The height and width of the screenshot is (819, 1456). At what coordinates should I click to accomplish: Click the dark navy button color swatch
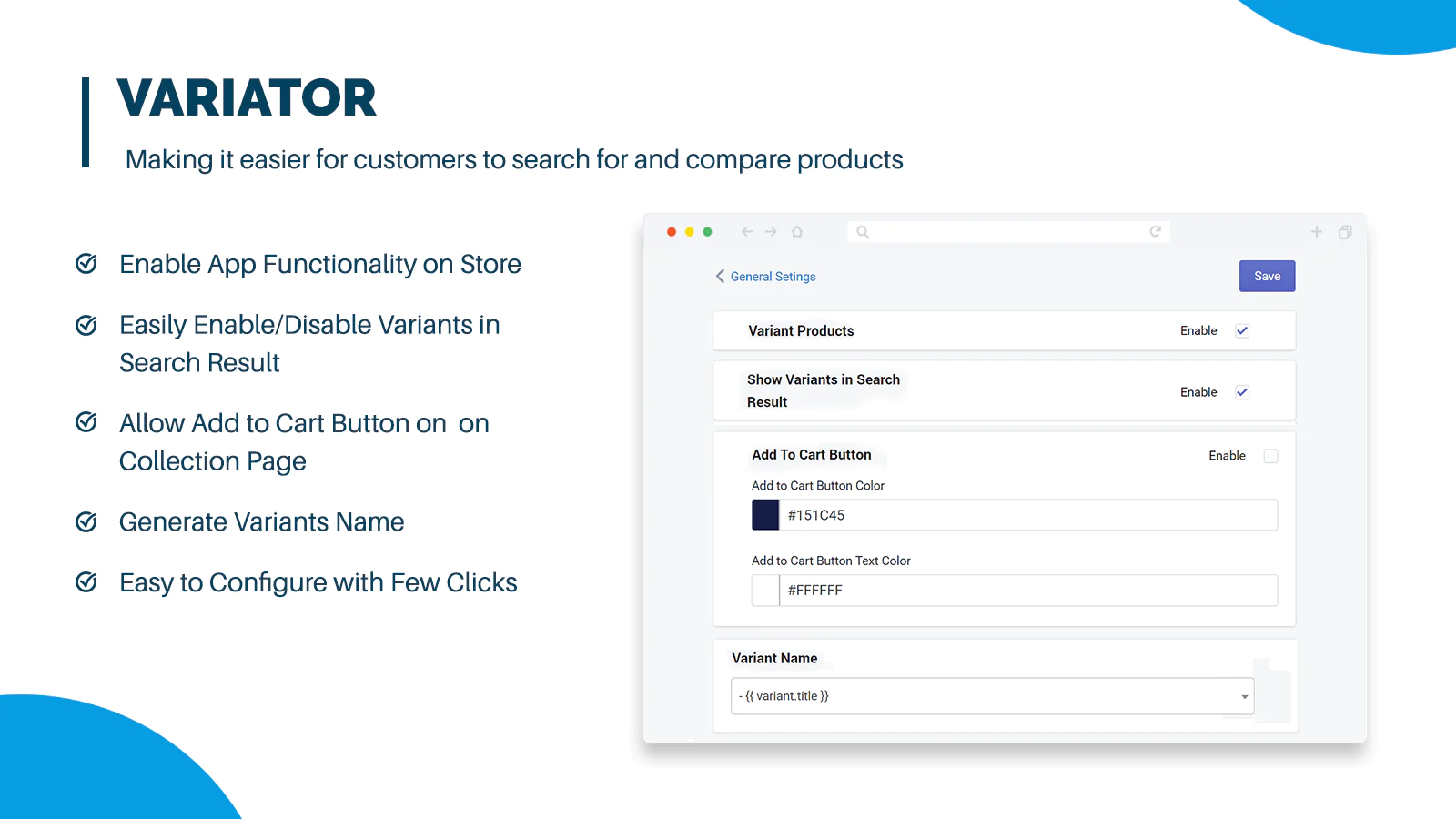click(x=765, y=515)
